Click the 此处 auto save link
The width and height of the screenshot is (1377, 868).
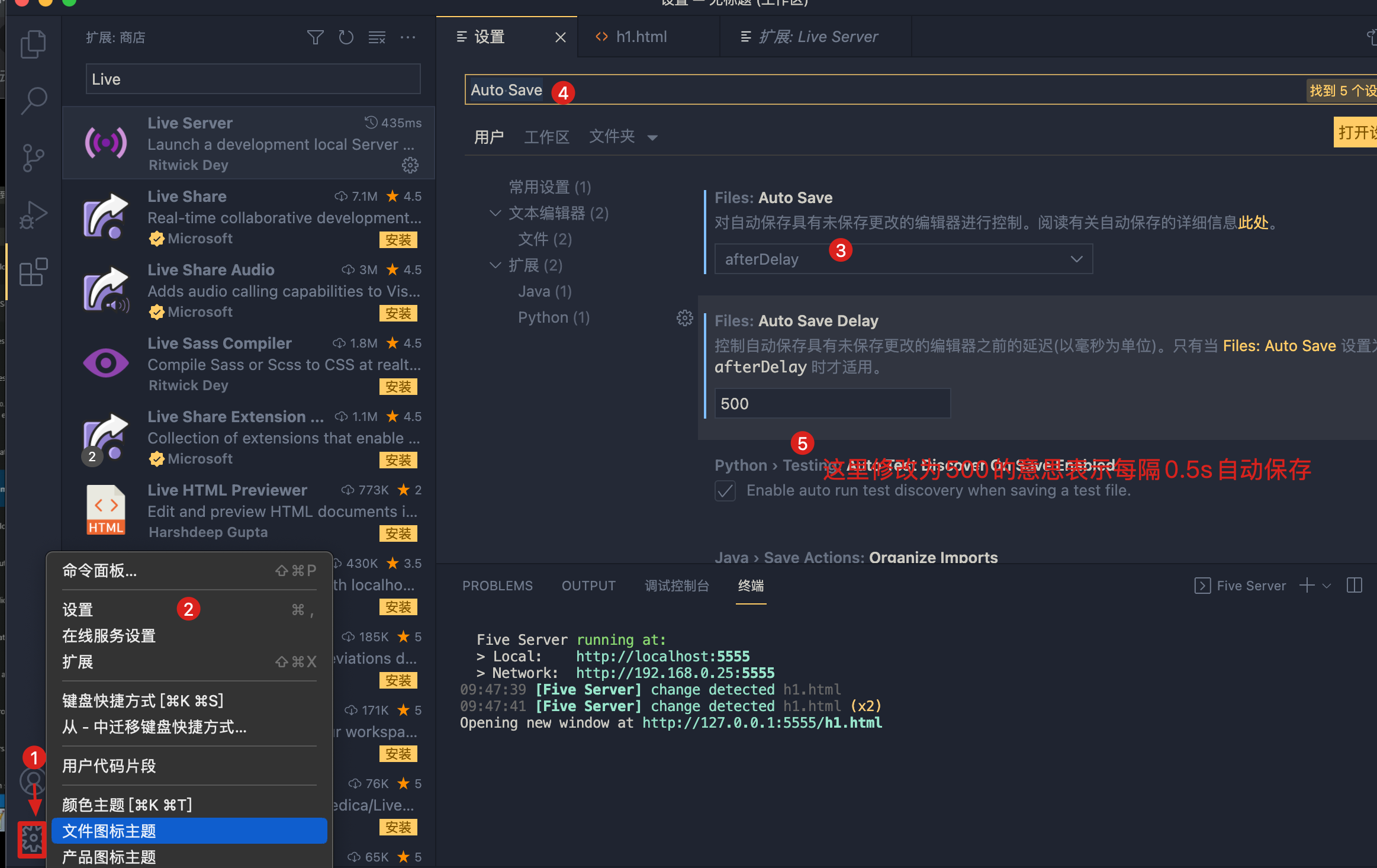click(1253, 223)
